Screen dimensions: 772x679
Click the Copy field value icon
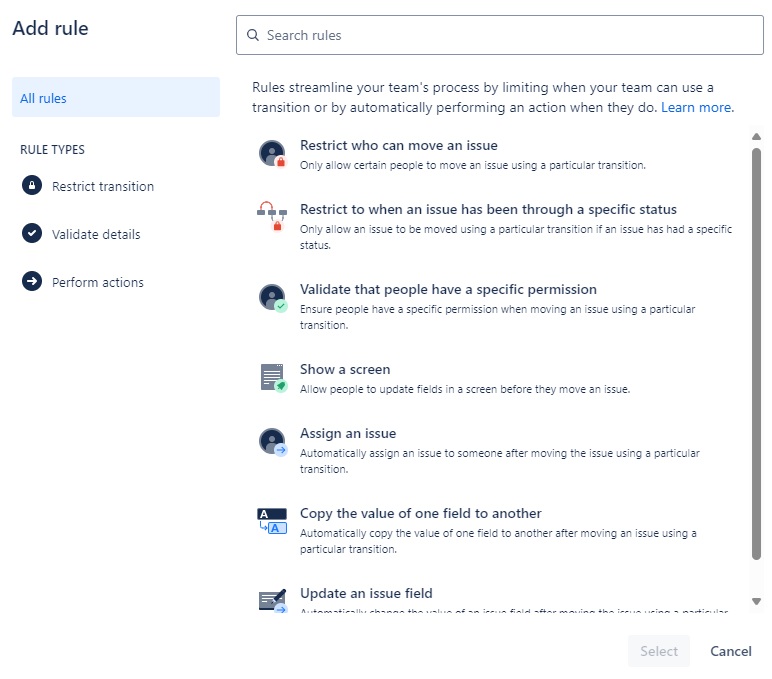pos(272,521)
